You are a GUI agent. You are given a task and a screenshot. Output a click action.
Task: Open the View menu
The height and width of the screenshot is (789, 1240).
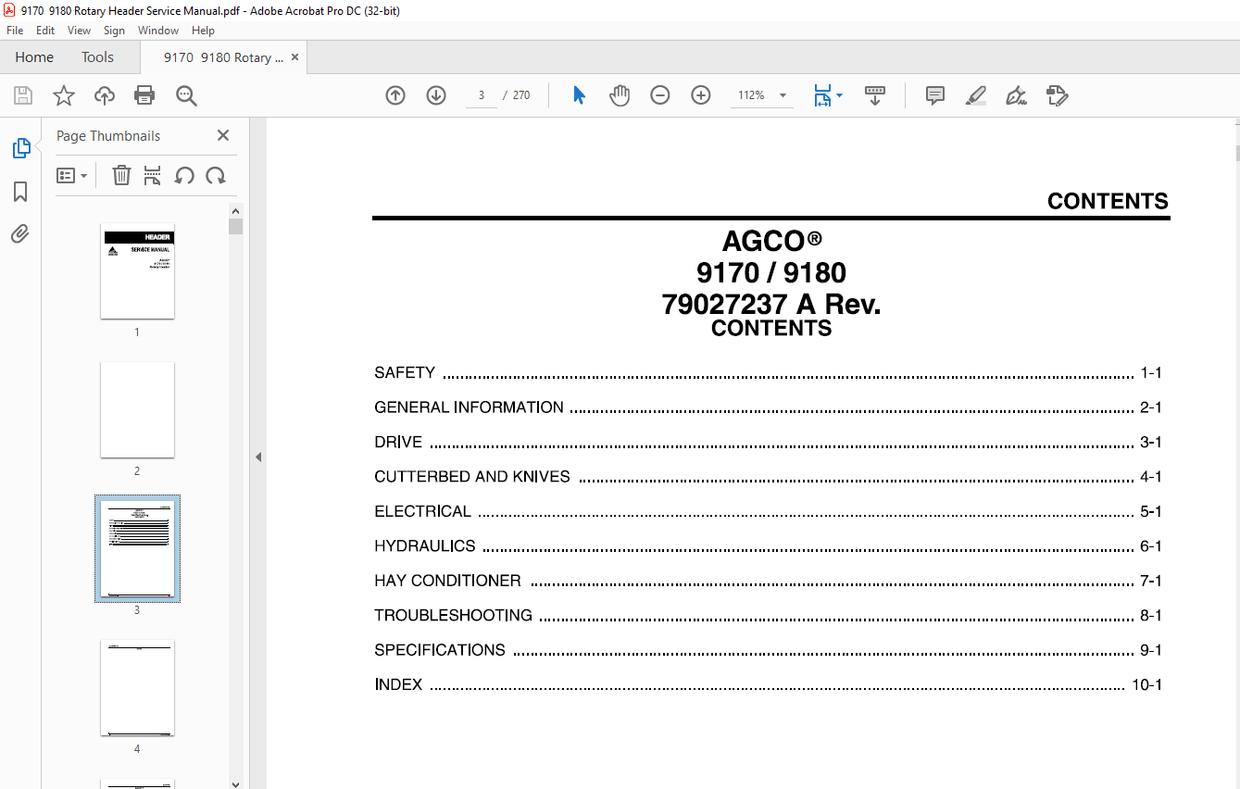(x=78, y=30)
